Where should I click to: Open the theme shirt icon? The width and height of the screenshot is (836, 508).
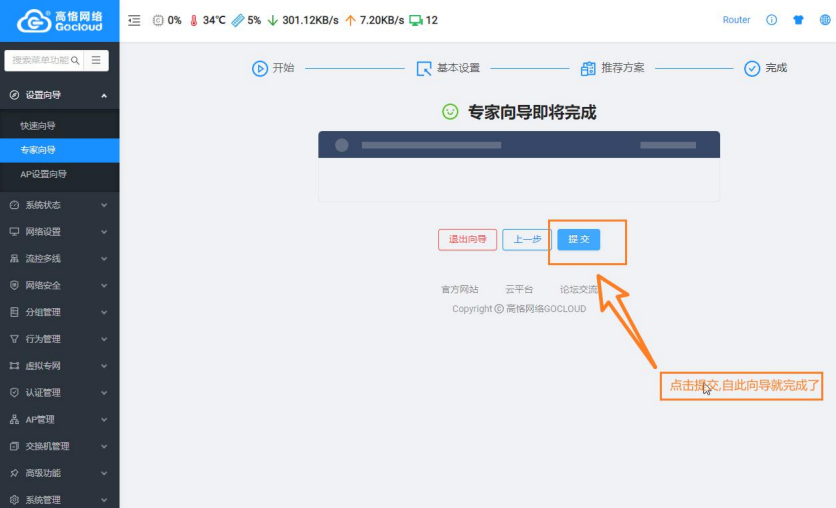(x=798, y=20)
